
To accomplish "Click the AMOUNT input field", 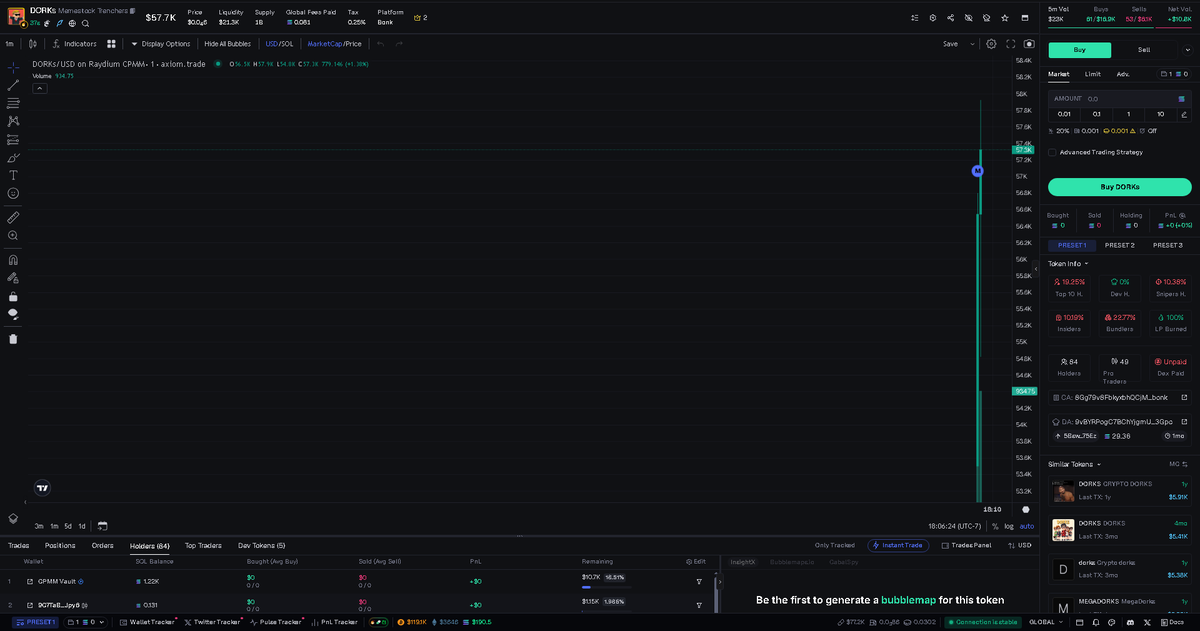I will point(1120,99).
